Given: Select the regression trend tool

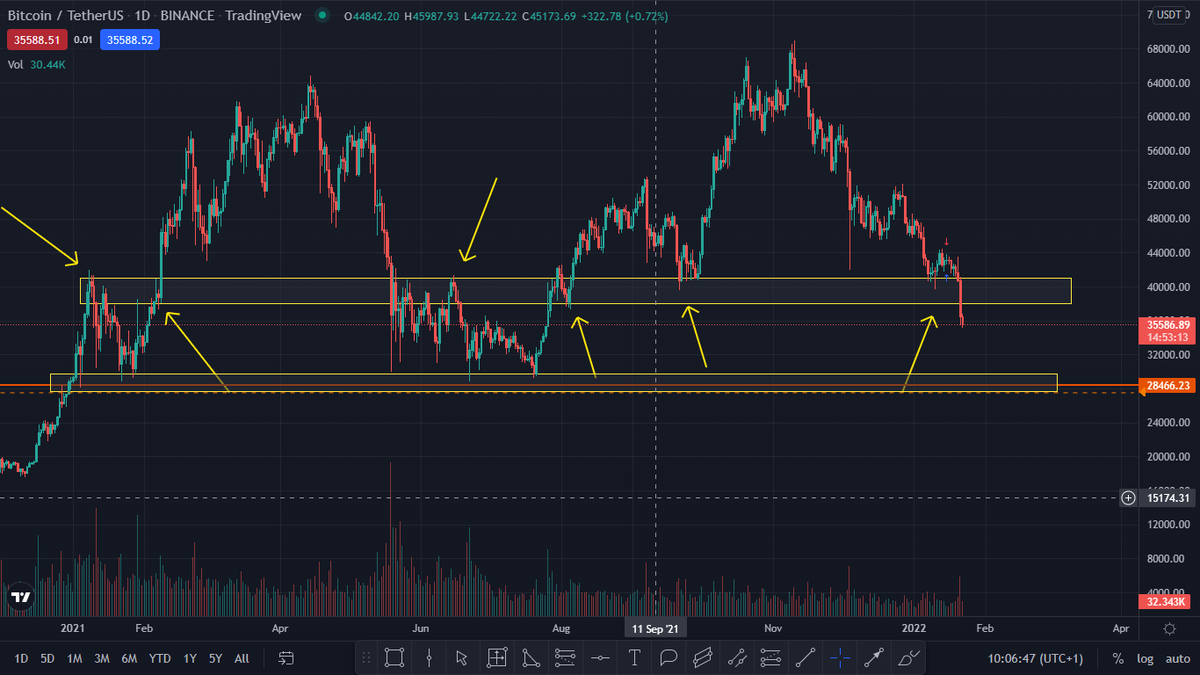Looking at the screenshot, I should tap(737, 658).
